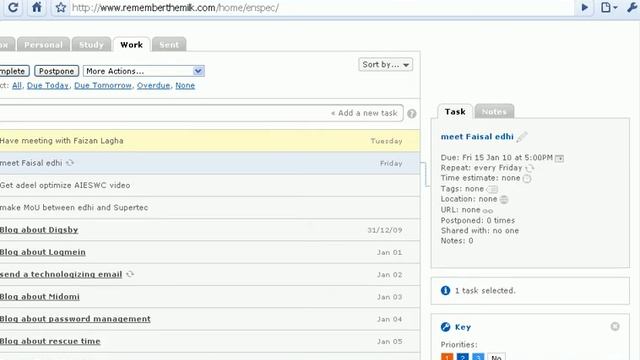Click the info icon beside '1 task selected'
Screen dimensions: 640x360
coord(445,291)
